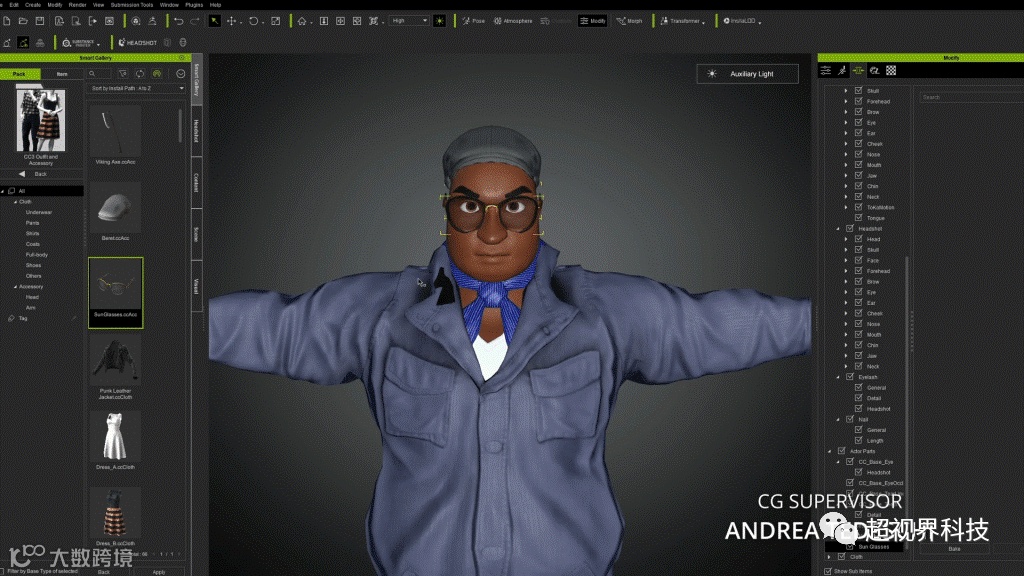1024x576 pixels.
Task: Click Back under the CC3 Outfit pack
Action: (40, 174)
